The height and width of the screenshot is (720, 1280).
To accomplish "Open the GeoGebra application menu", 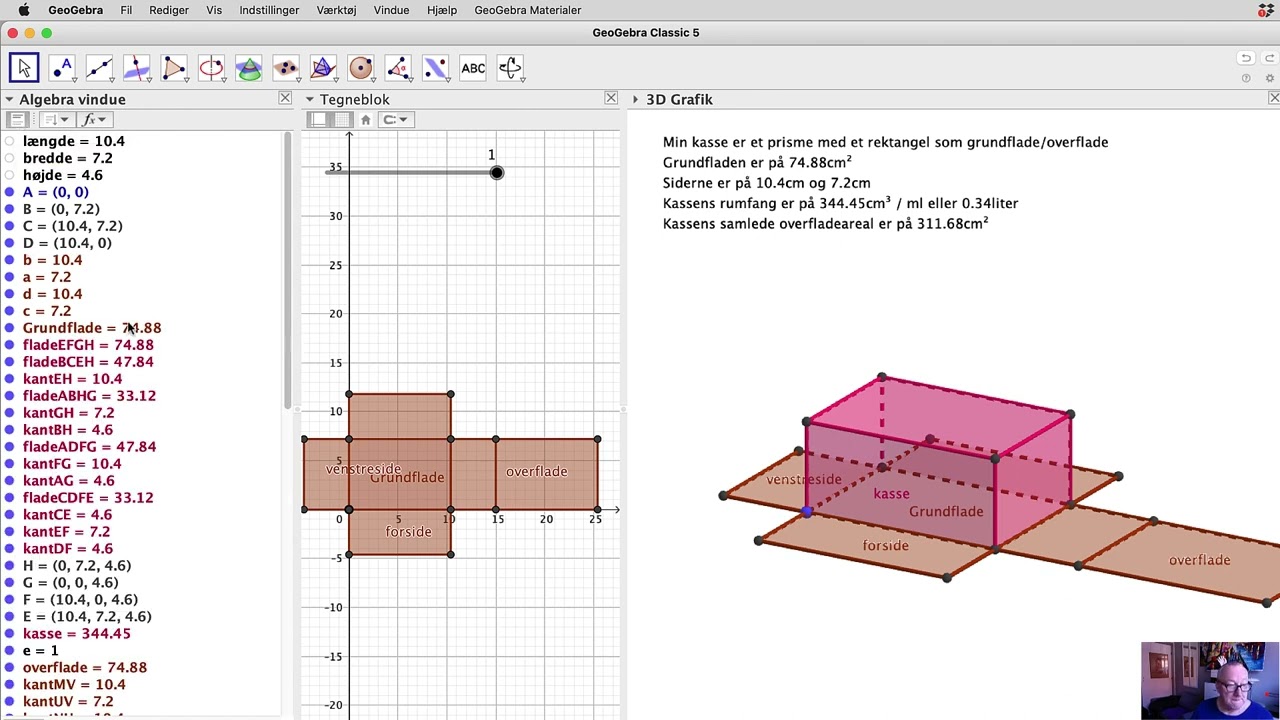I will click(x=75, y=10).
